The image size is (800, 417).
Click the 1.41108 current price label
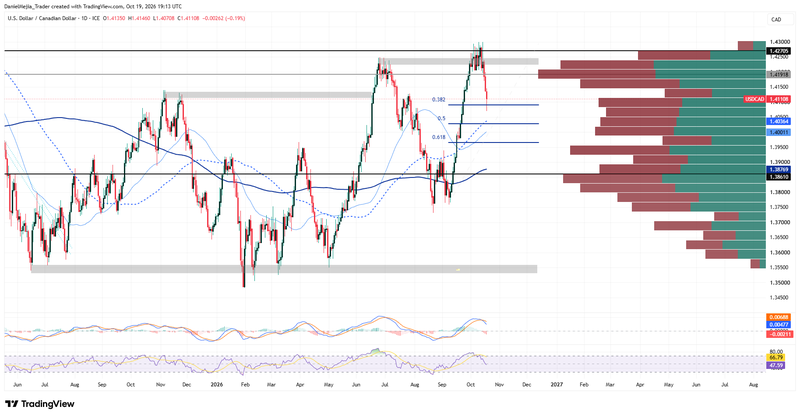(779, 99)
